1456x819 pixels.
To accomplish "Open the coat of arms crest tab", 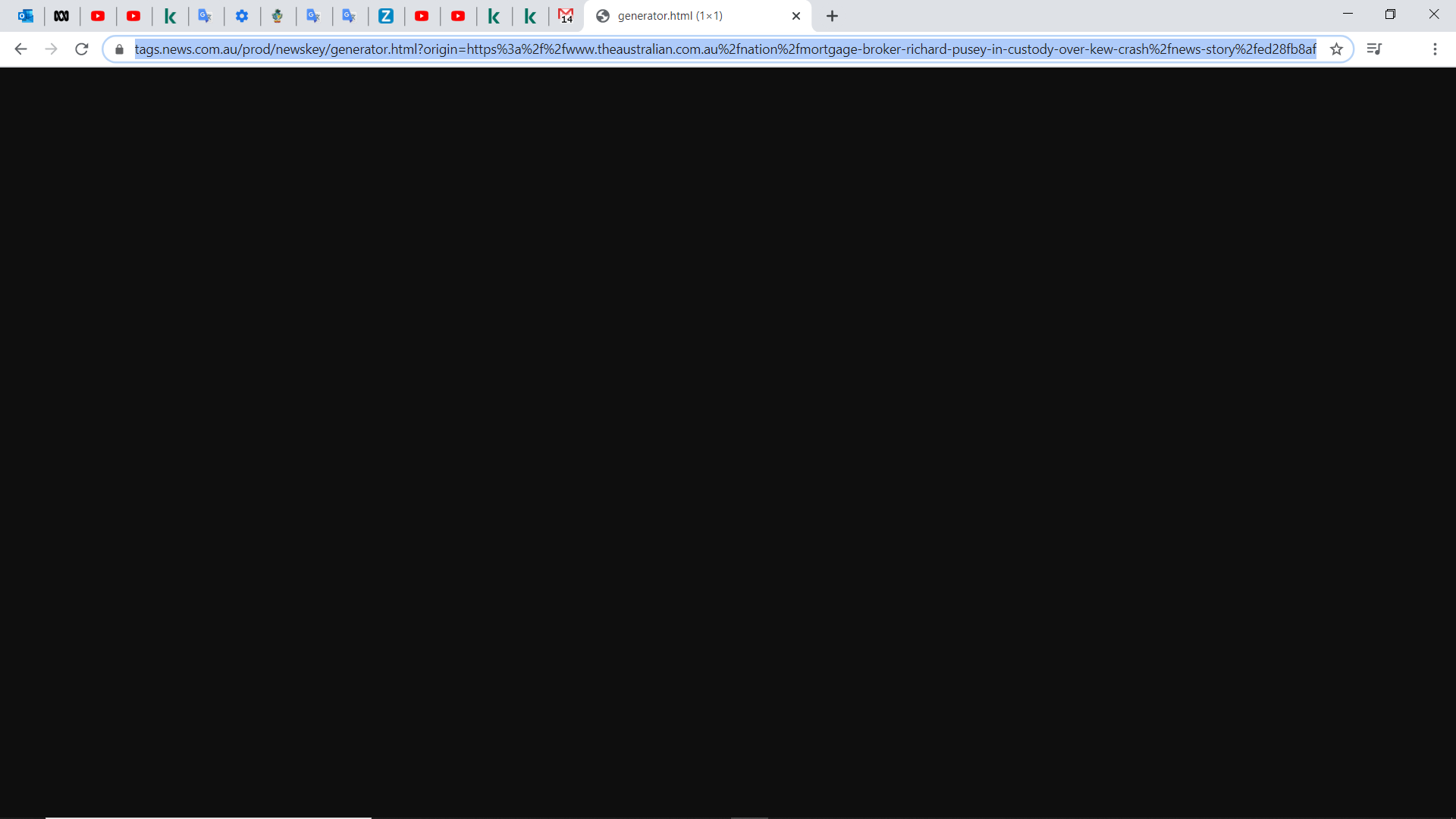I will coord(278,16).
